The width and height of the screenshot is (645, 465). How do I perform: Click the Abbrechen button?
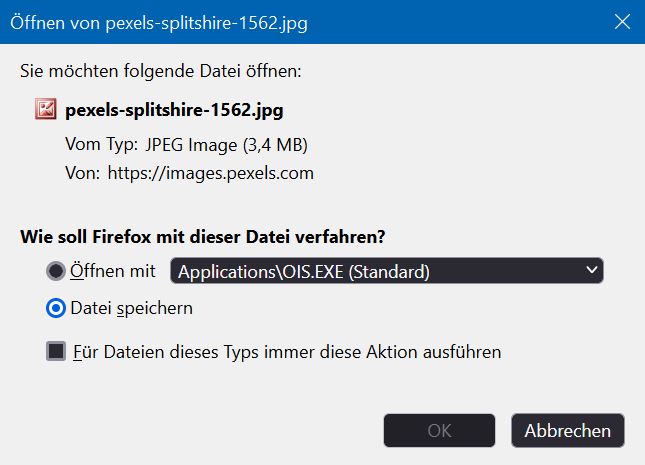[568, 431]
